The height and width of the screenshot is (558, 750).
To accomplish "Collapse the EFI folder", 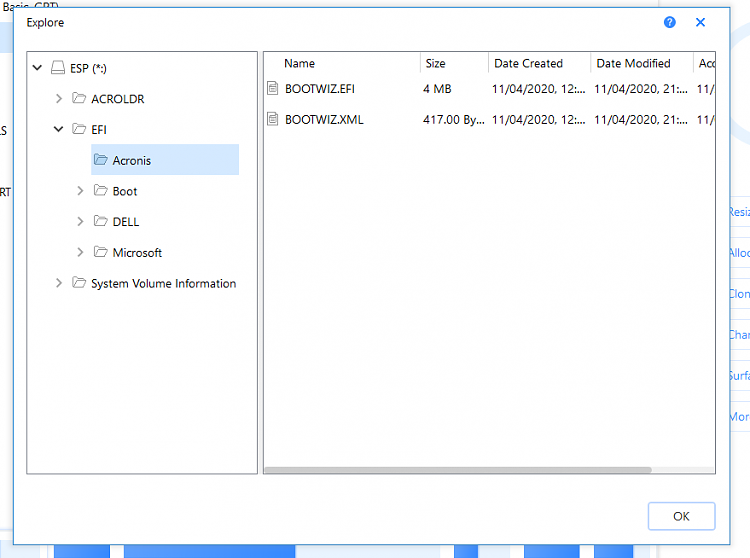I will [58, 129].
